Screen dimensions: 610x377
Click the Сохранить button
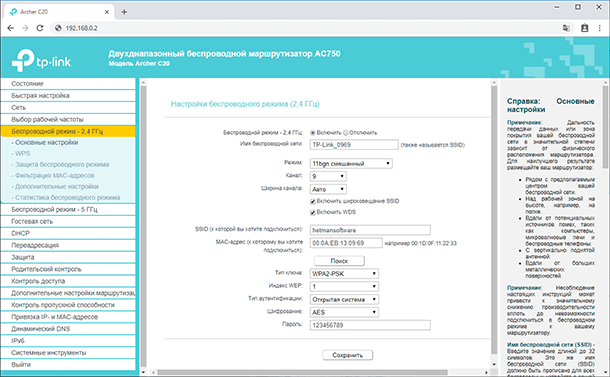[347, 355]
